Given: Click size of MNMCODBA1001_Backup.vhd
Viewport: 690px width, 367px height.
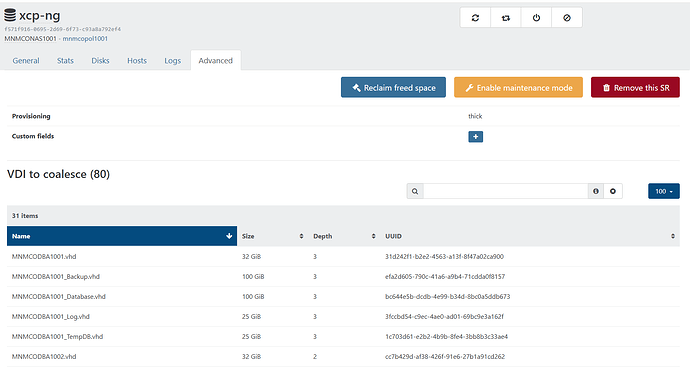Looking at the screenshot, I should click(253, 277).
